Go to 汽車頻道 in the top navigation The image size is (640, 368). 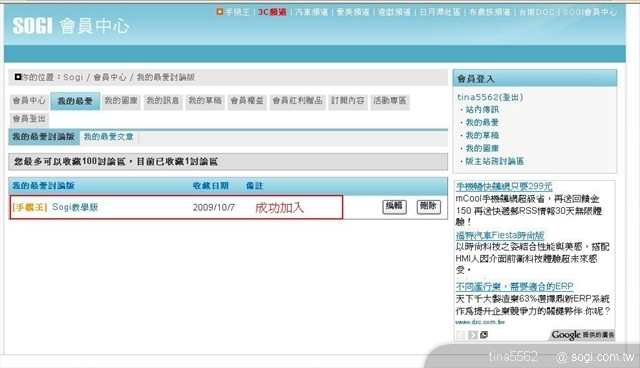pos(311,12)
